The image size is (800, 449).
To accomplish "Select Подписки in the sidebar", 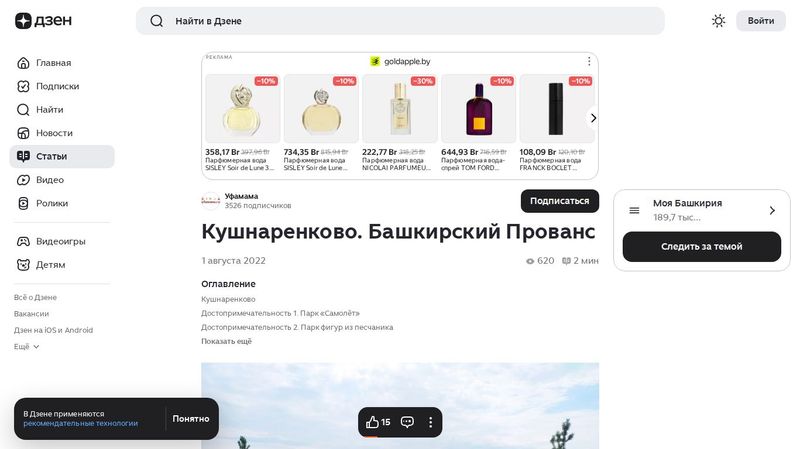I will coord(57,86).
